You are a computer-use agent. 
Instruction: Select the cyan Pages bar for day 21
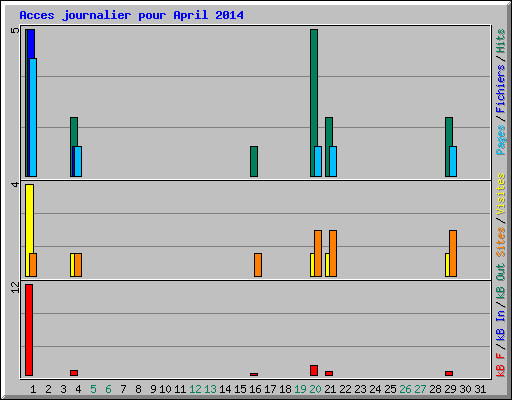[x=333, y=161]
